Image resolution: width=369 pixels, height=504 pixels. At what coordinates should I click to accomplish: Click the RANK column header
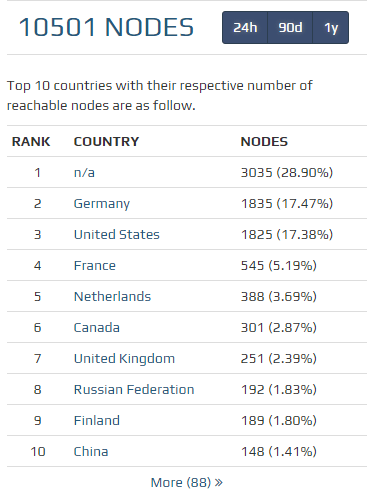[31, 142]
